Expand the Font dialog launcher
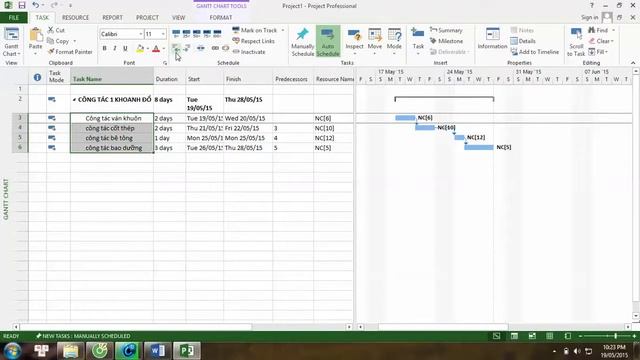 [x=165, y=63]
